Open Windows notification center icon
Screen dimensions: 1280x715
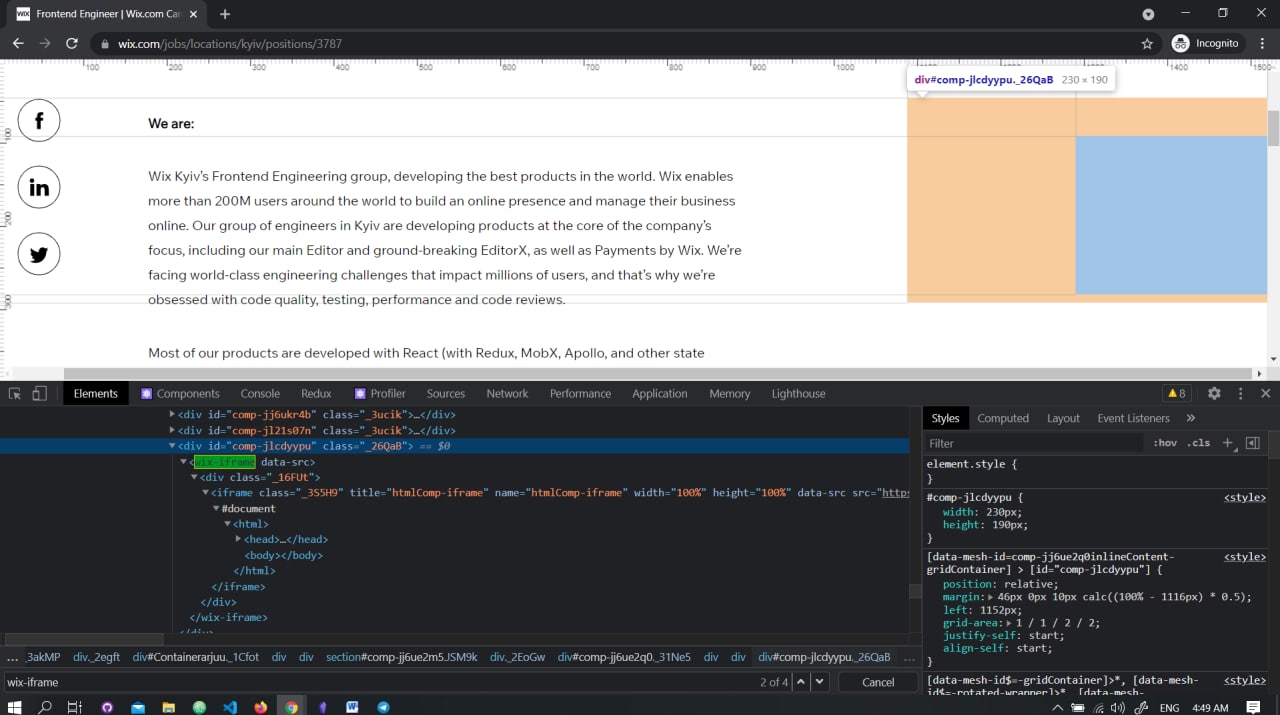[1253, 707]
